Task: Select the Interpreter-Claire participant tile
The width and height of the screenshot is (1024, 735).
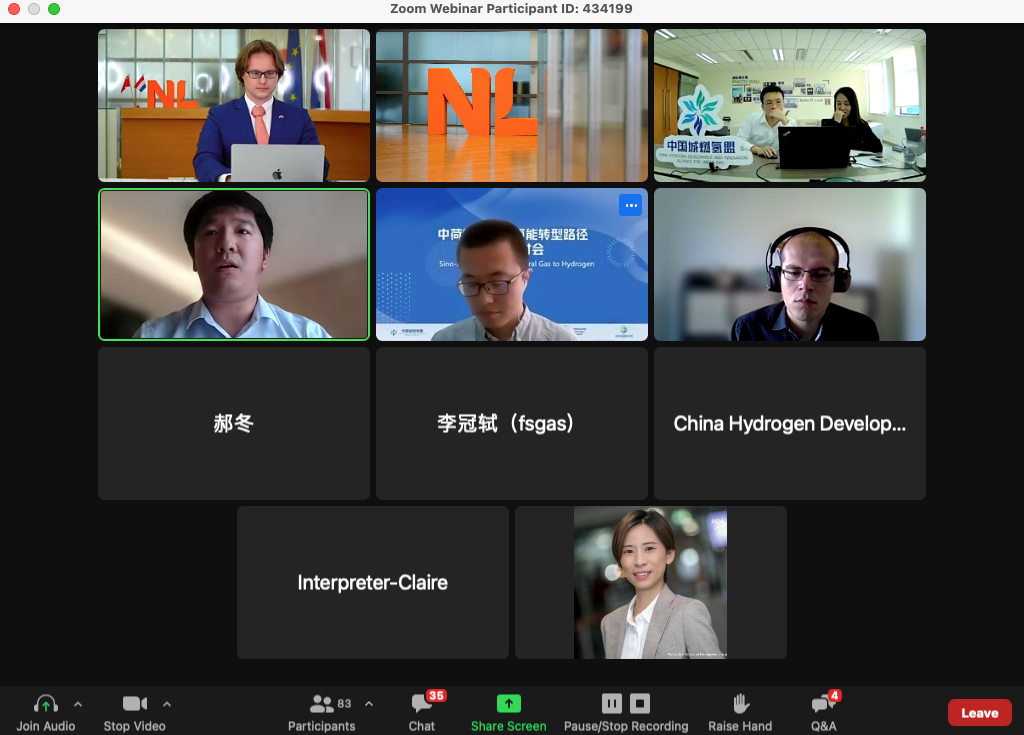Action: [373, 582]
